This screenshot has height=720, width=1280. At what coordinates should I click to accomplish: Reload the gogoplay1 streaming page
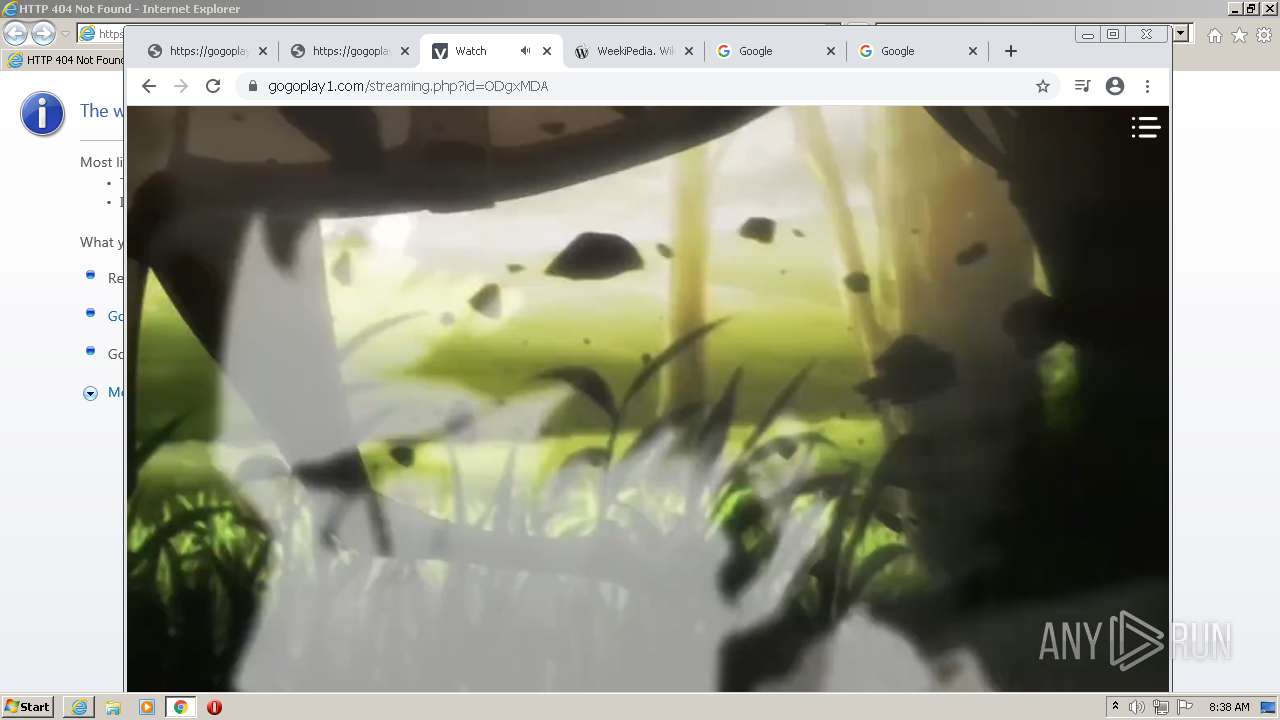(213, 86)
